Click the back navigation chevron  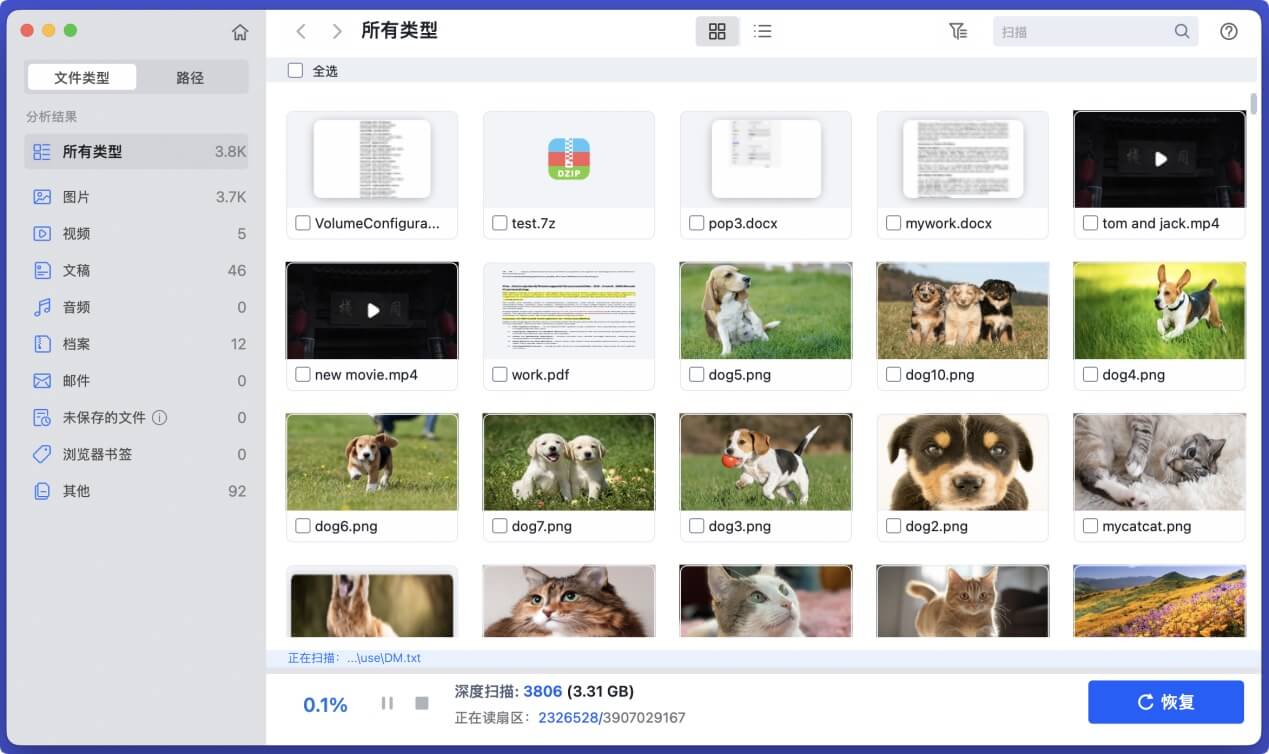coord(301,31)
